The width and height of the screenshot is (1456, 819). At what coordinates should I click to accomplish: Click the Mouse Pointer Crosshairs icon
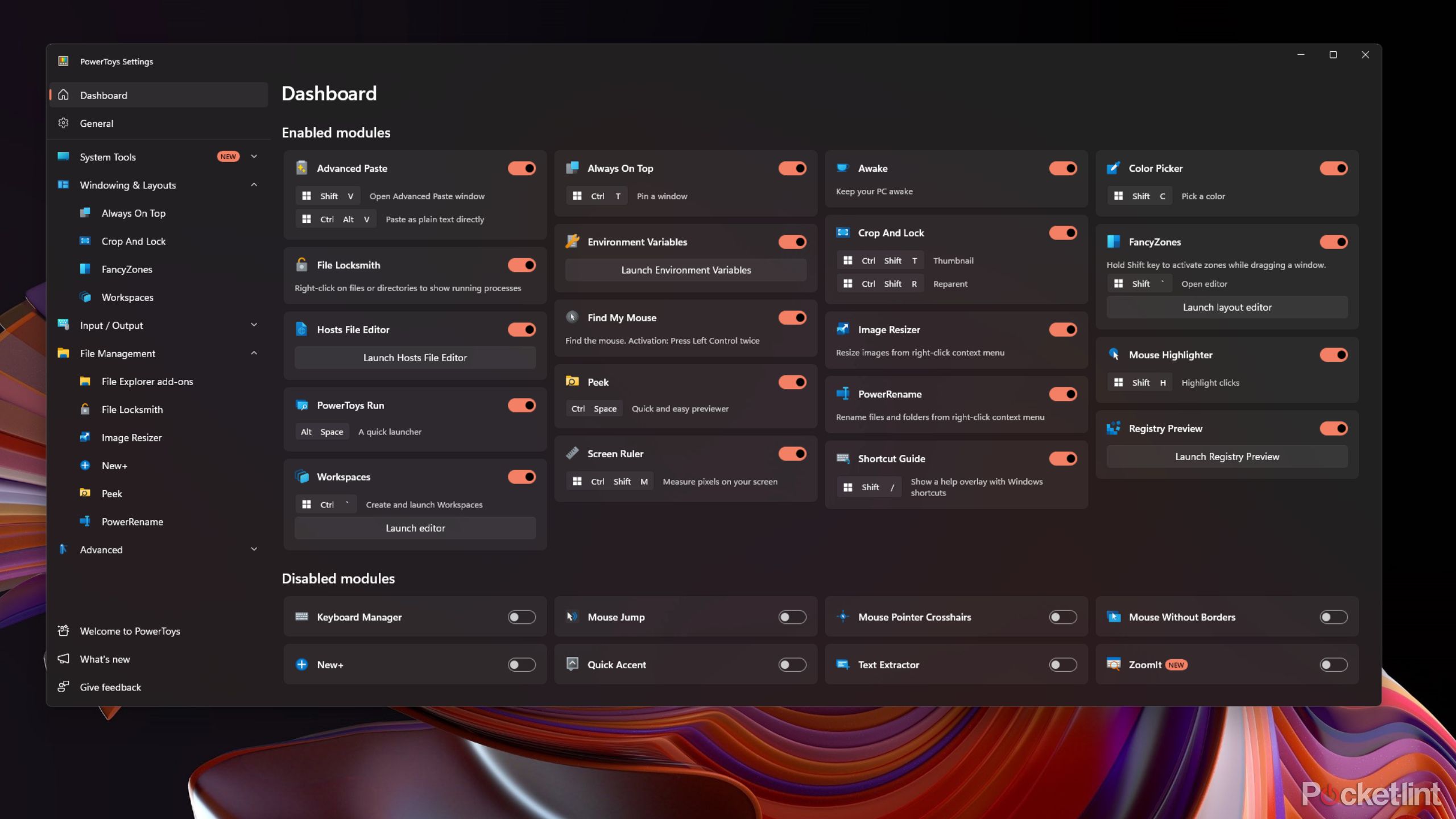[843, 616]
